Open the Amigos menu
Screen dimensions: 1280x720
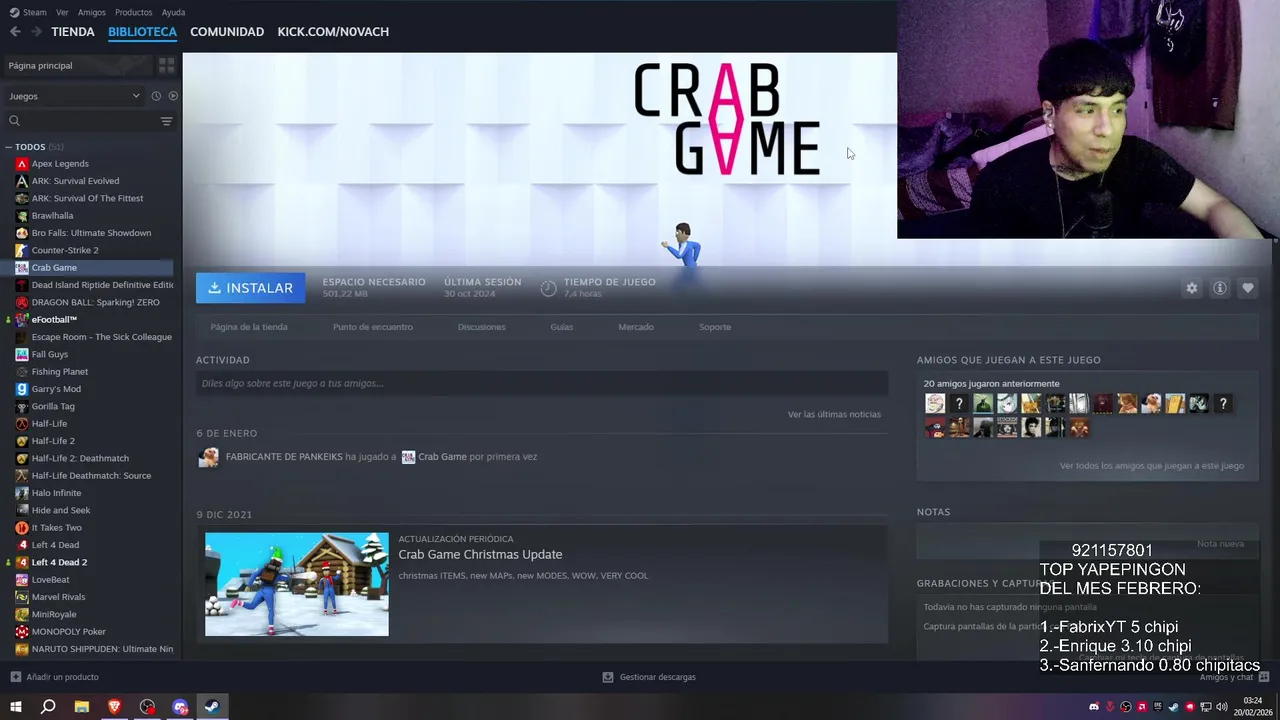pos(91,12)
